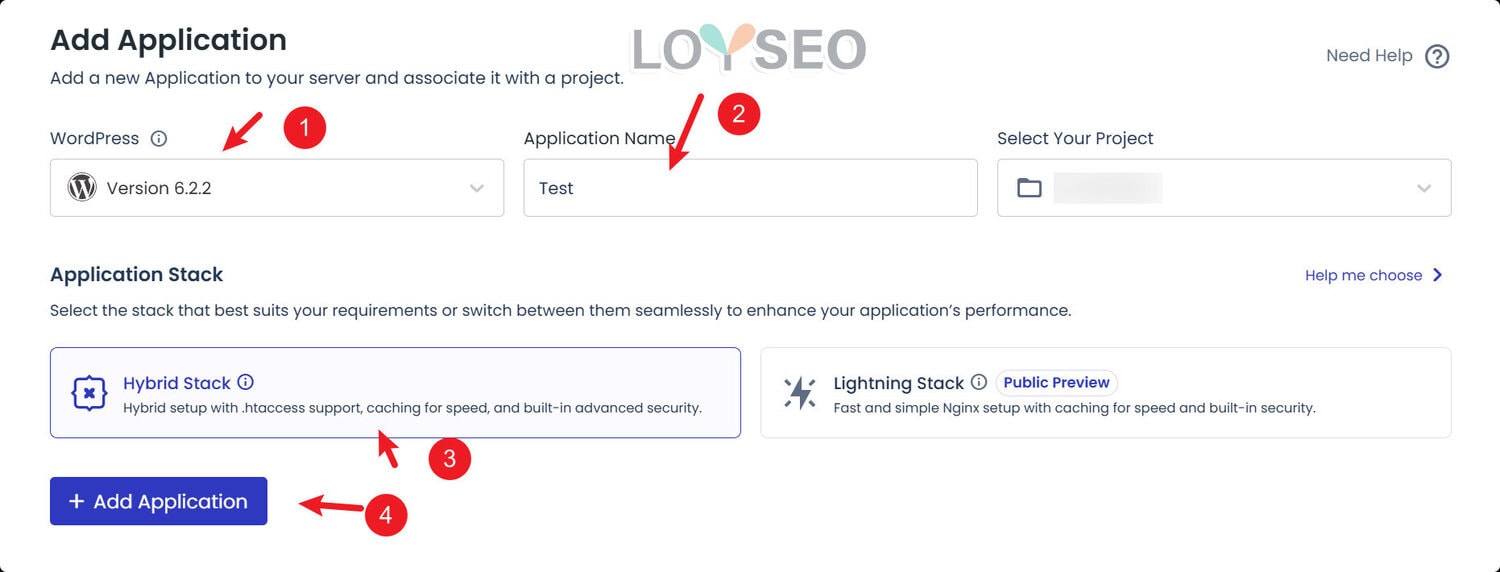
Task: Click the Hybrid Stack info icon
Action: point(246,382)
